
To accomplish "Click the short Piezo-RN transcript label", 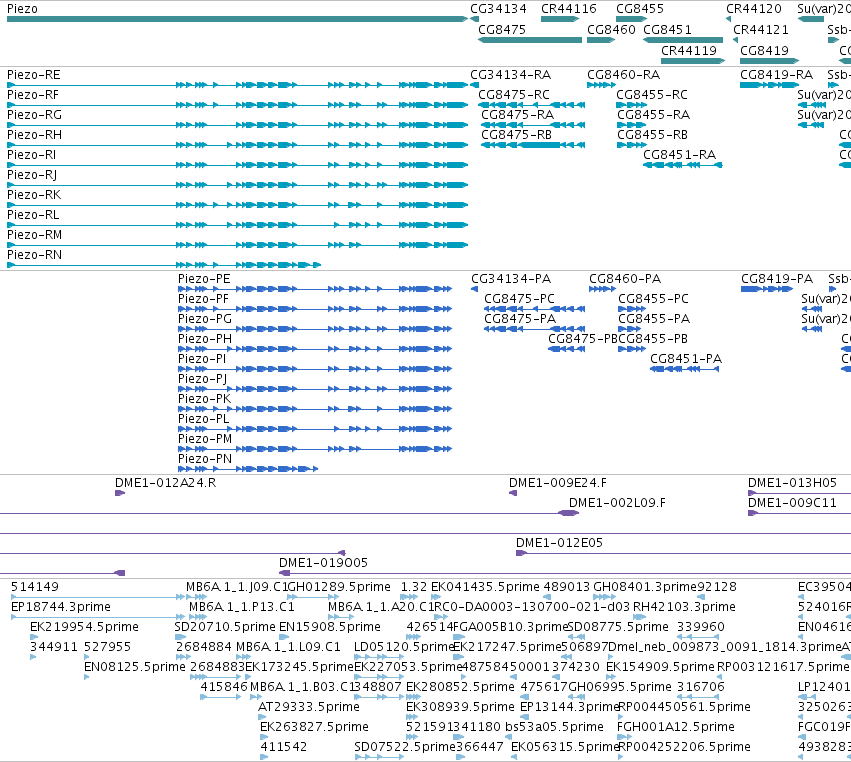I will tap(34, 255).
